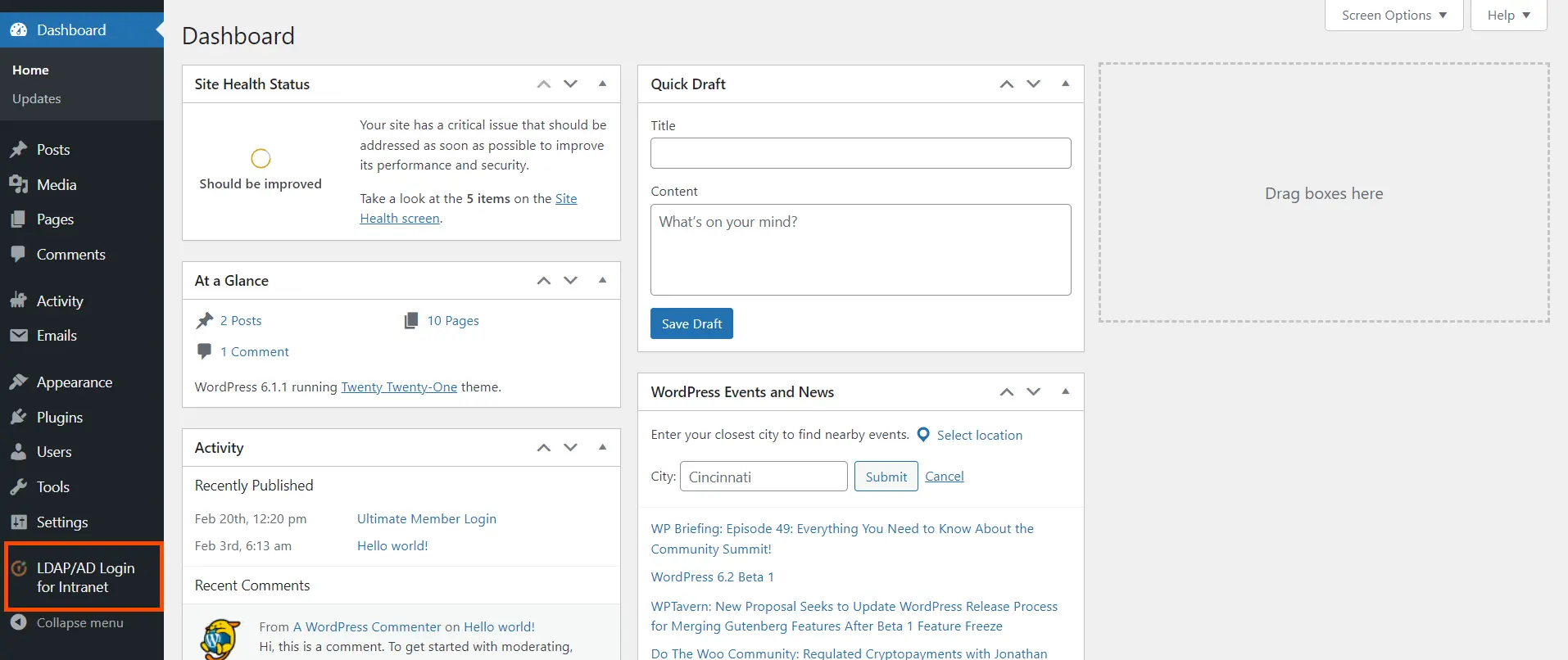The height and width of the screenshot is (660, 1568).
Task: Move Site Health Status box up
Action: tap(544, 84)
